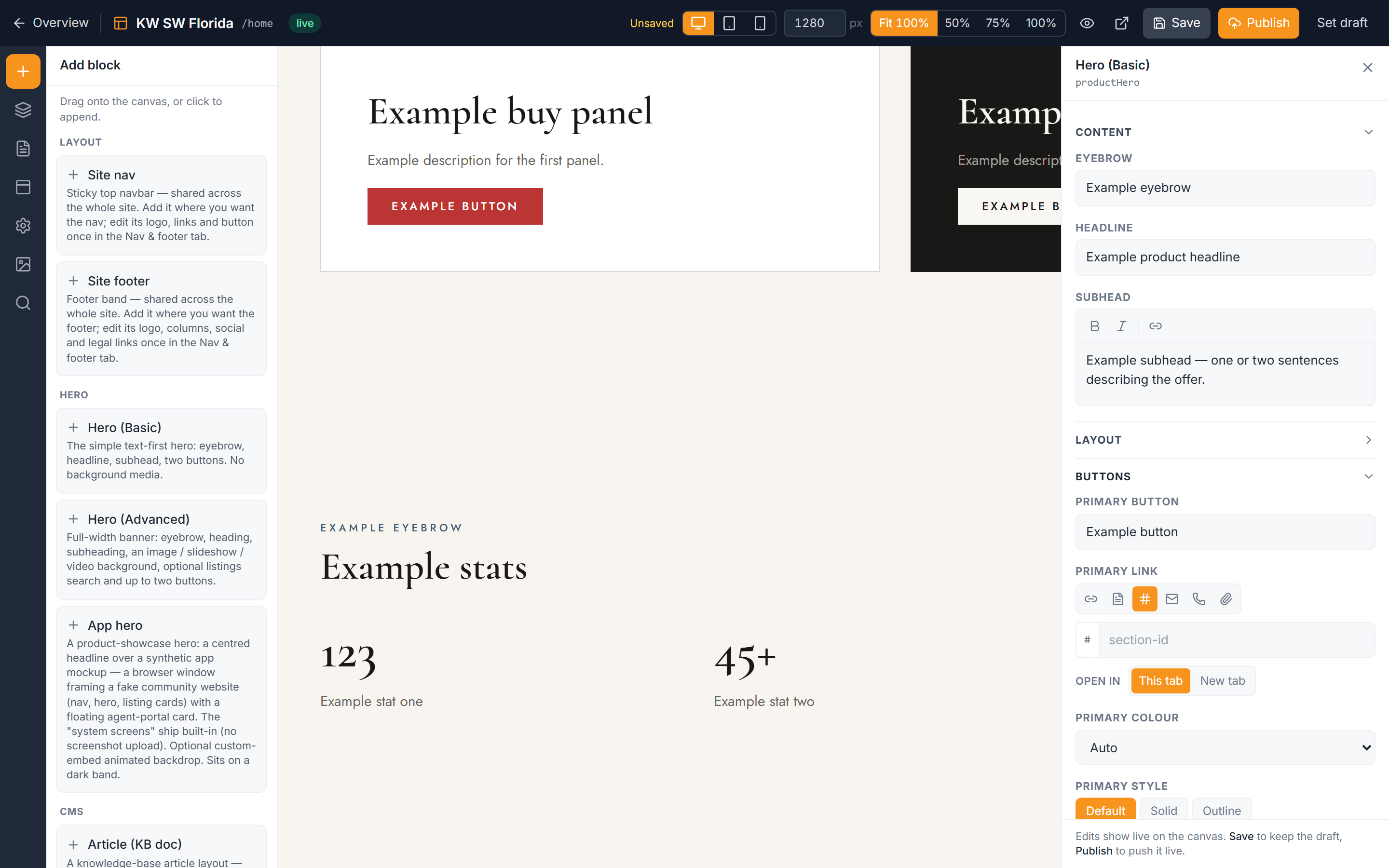
Task: Click the Headline input field
Action: 1225,257
